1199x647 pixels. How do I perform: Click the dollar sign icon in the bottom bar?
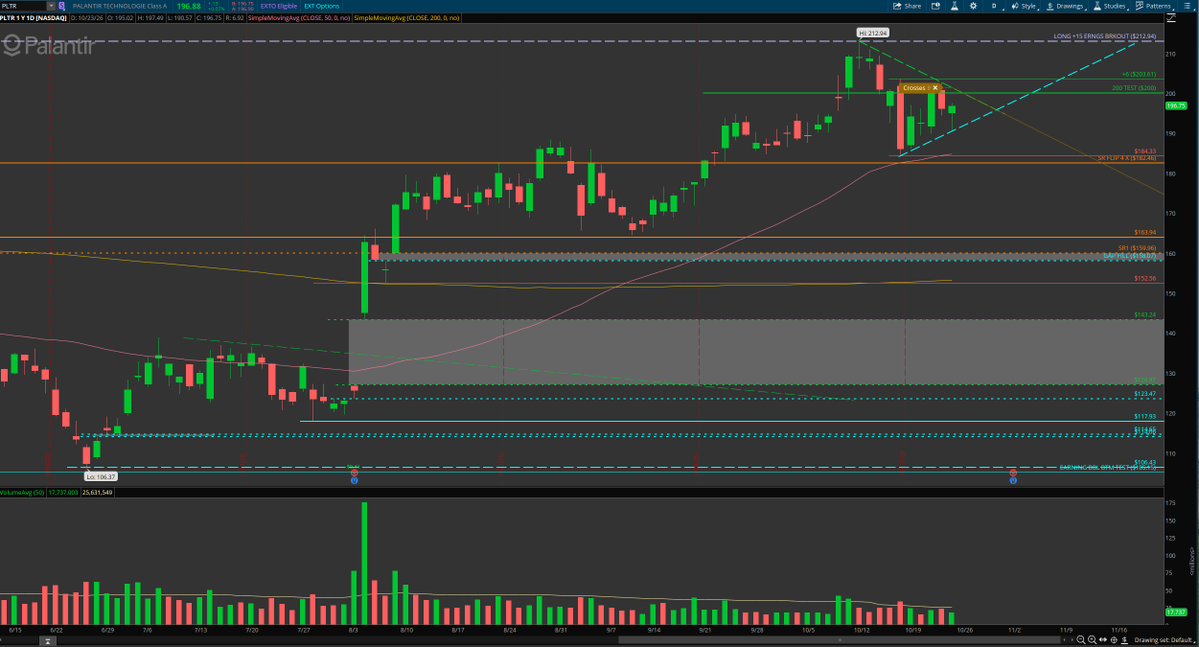tap(1124, 639)
